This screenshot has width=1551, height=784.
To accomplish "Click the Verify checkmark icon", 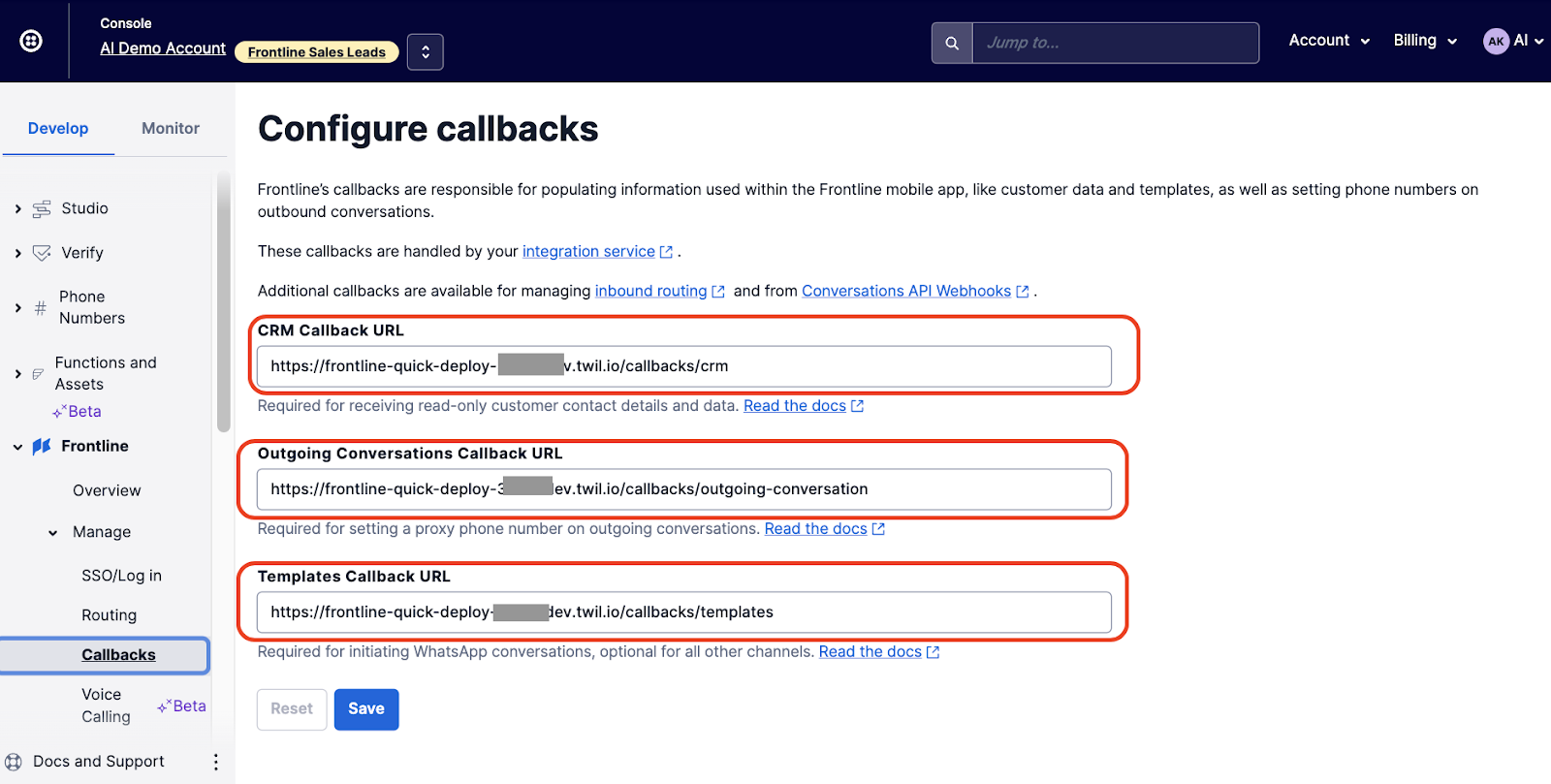I will [x=42, y=253].
